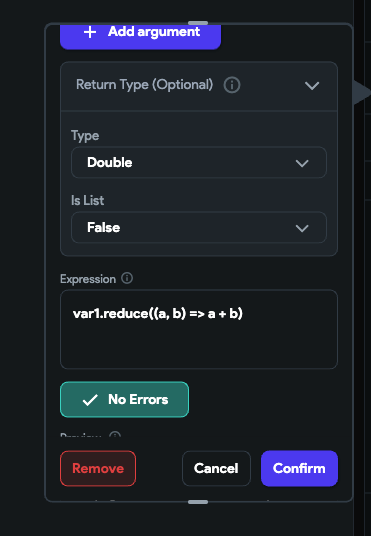Click the Add argument button label
Screen dimensions: 371x536
tap(154, 32)
